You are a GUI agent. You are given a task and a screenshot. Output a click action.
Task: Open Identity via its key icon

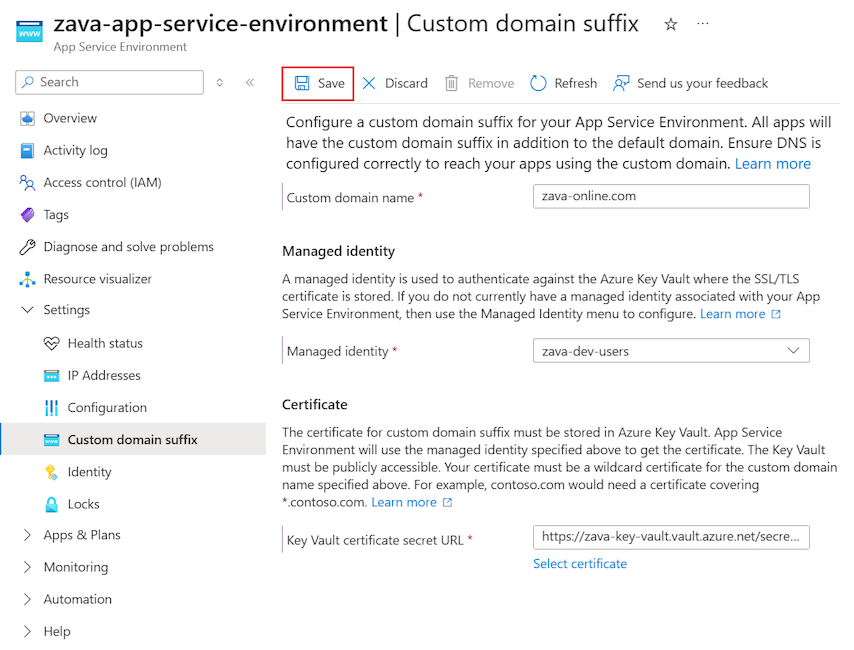[x=52, y=471]
